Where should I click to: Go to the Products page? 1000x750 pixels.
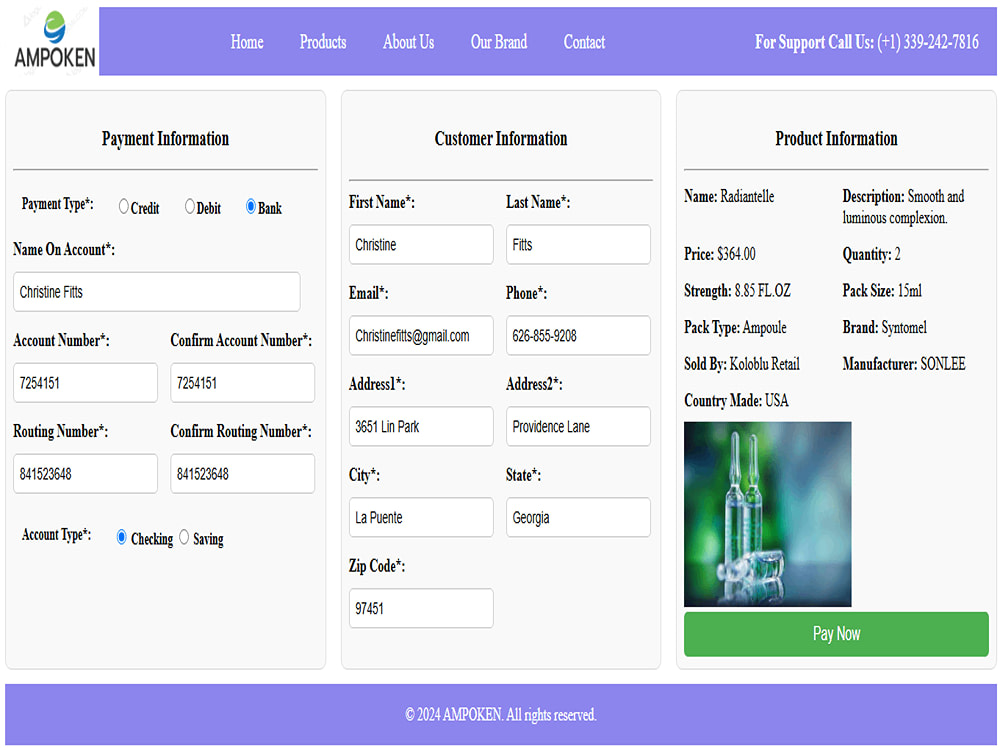coord(323,42)
